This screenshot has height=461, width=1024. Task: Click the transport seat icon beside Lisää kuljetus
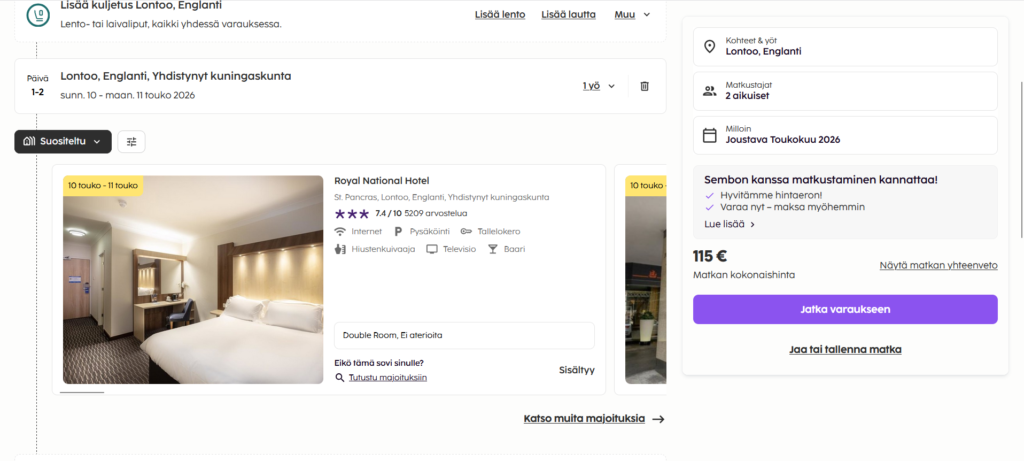point(38,14)
